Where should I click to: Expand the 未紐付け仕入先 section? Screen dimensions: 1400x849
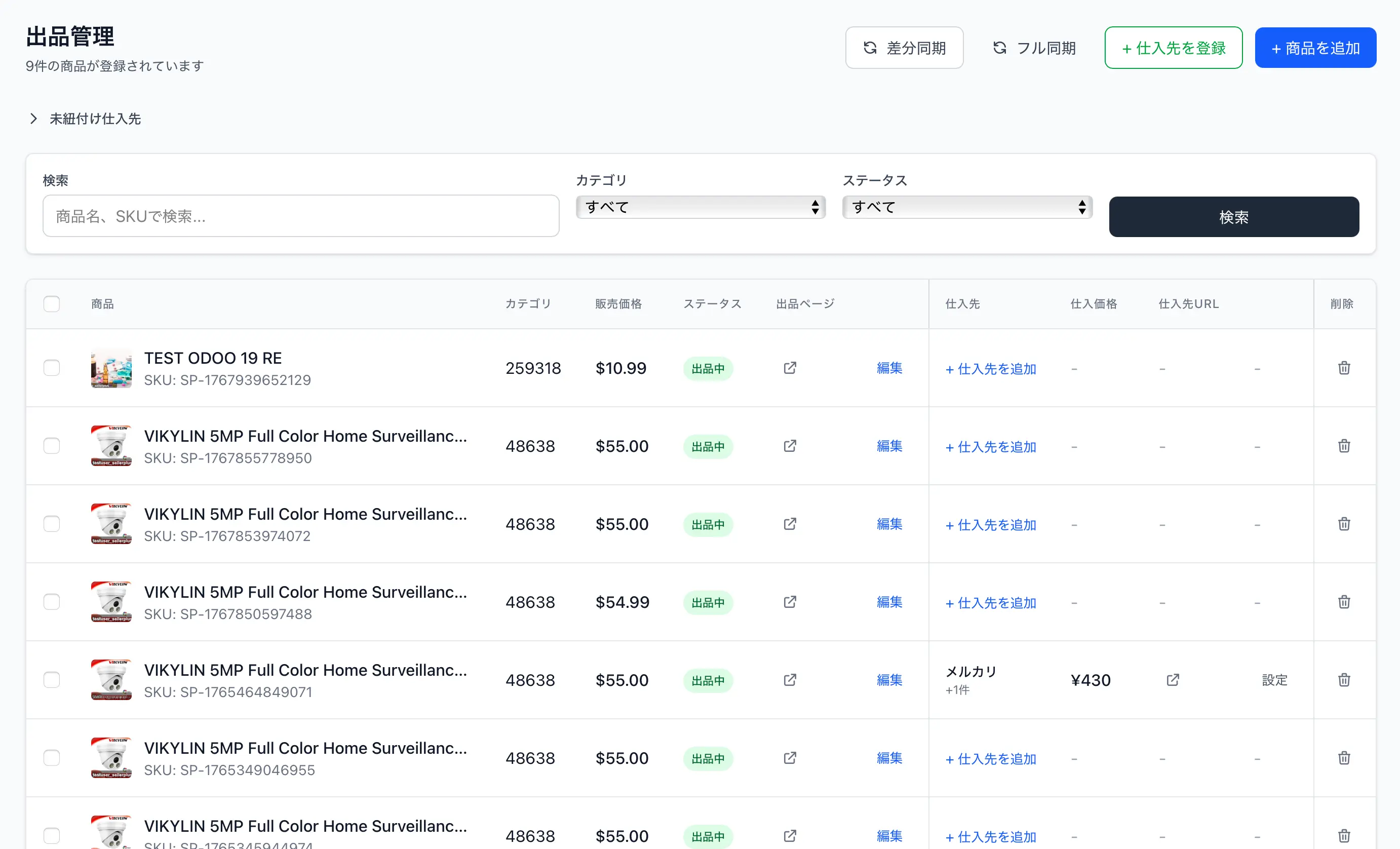pos(84,118)
